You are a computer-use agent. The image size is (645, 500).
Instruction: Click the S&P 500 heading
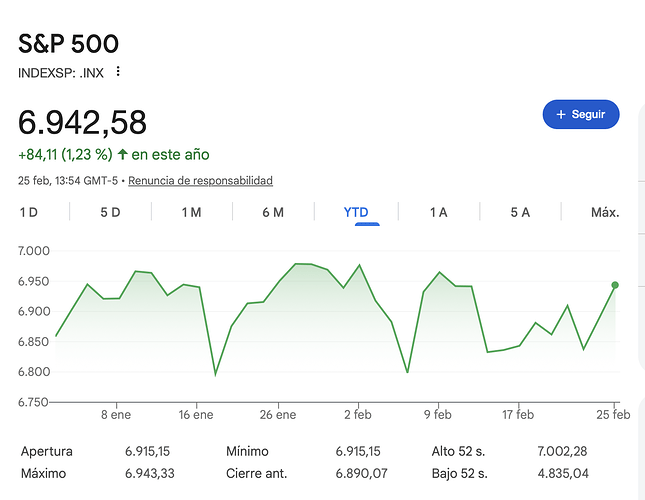68,44
